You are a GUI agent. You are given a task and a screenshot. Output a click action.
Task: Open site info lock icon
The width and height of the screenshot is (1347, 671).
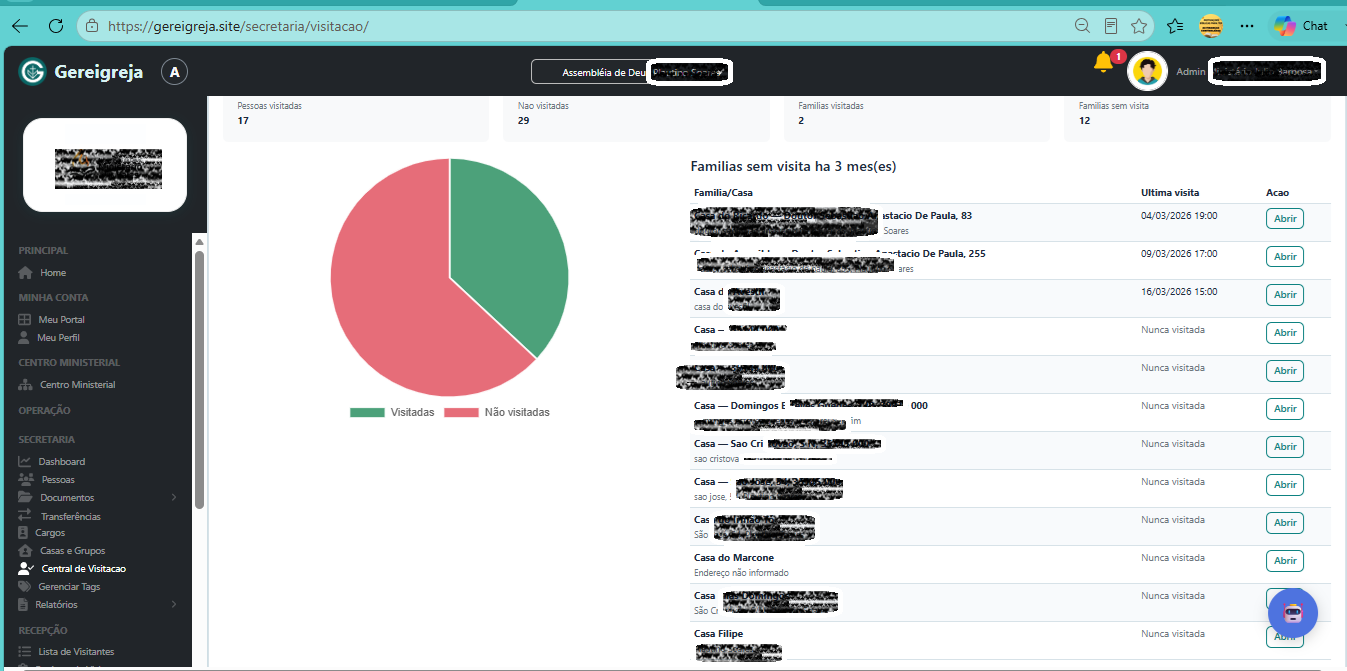[91, 26]
